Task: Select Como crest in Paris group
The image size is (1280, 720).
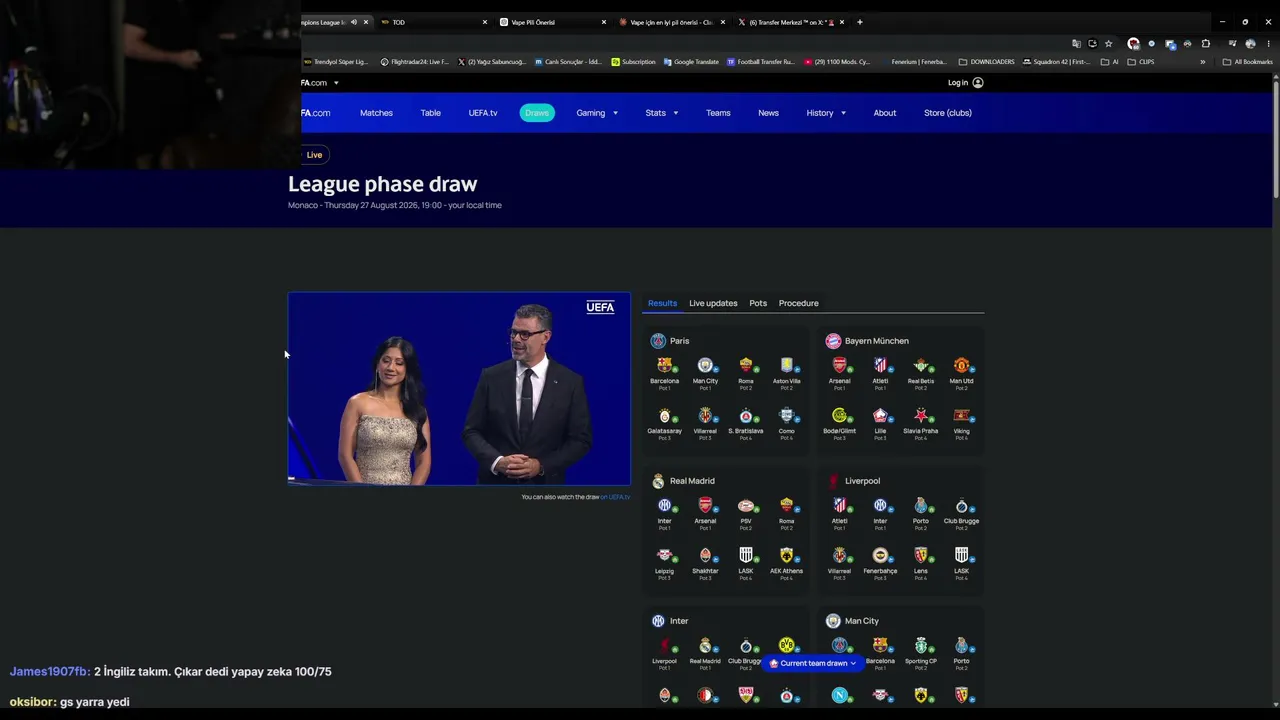Action: coord(786,416)
